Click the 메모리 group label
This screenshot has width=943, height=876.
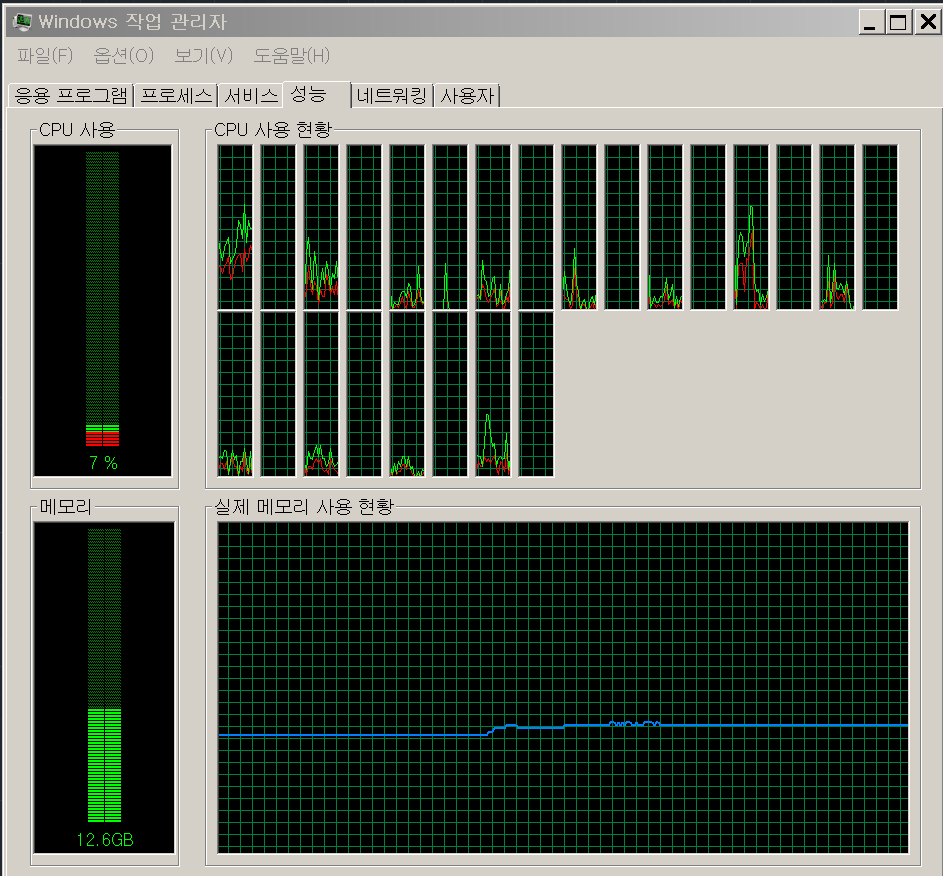pyautogui.click(x=66, y=507)
